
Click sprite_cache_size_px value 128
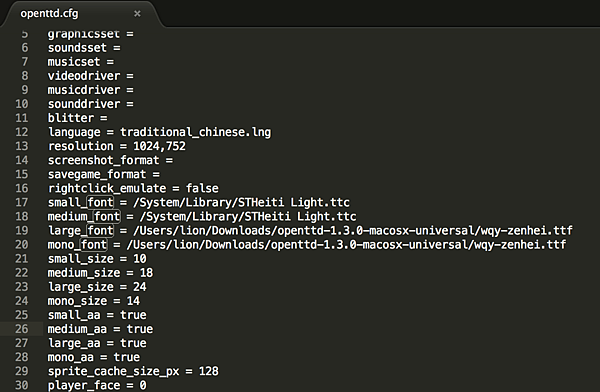209,371
